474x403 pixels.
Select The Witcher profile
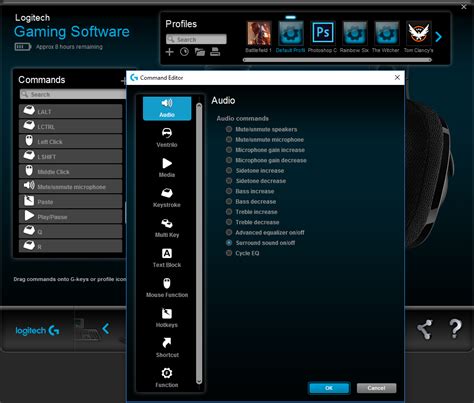[386, 33]
